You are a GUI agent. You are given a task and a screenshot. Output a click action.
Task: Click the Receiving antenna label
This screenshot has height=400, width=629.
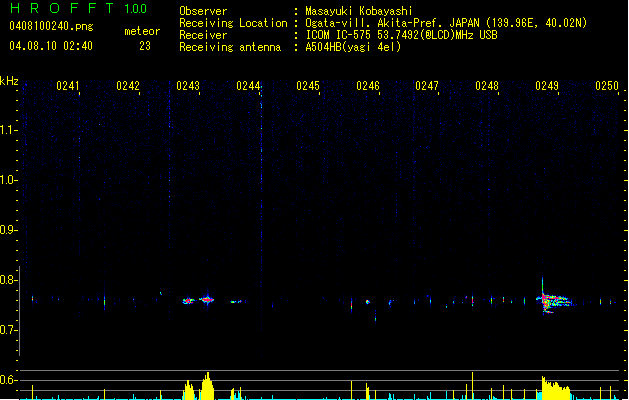[x=230, y=47]
